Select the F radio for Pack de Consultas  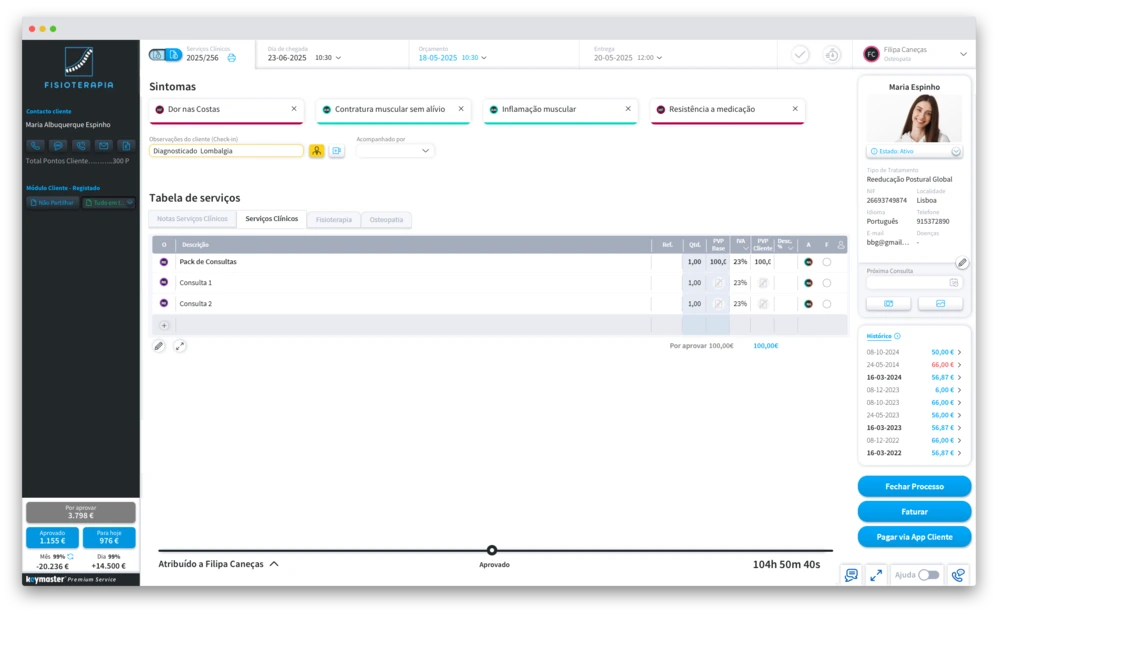coord(827,262)
